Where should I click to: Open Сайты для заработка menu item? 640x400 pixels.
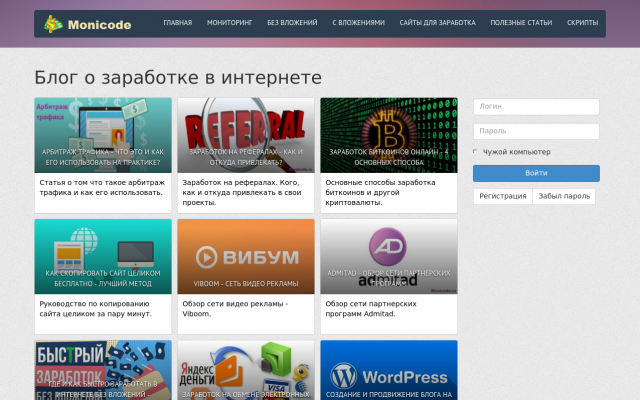(438, 23)
